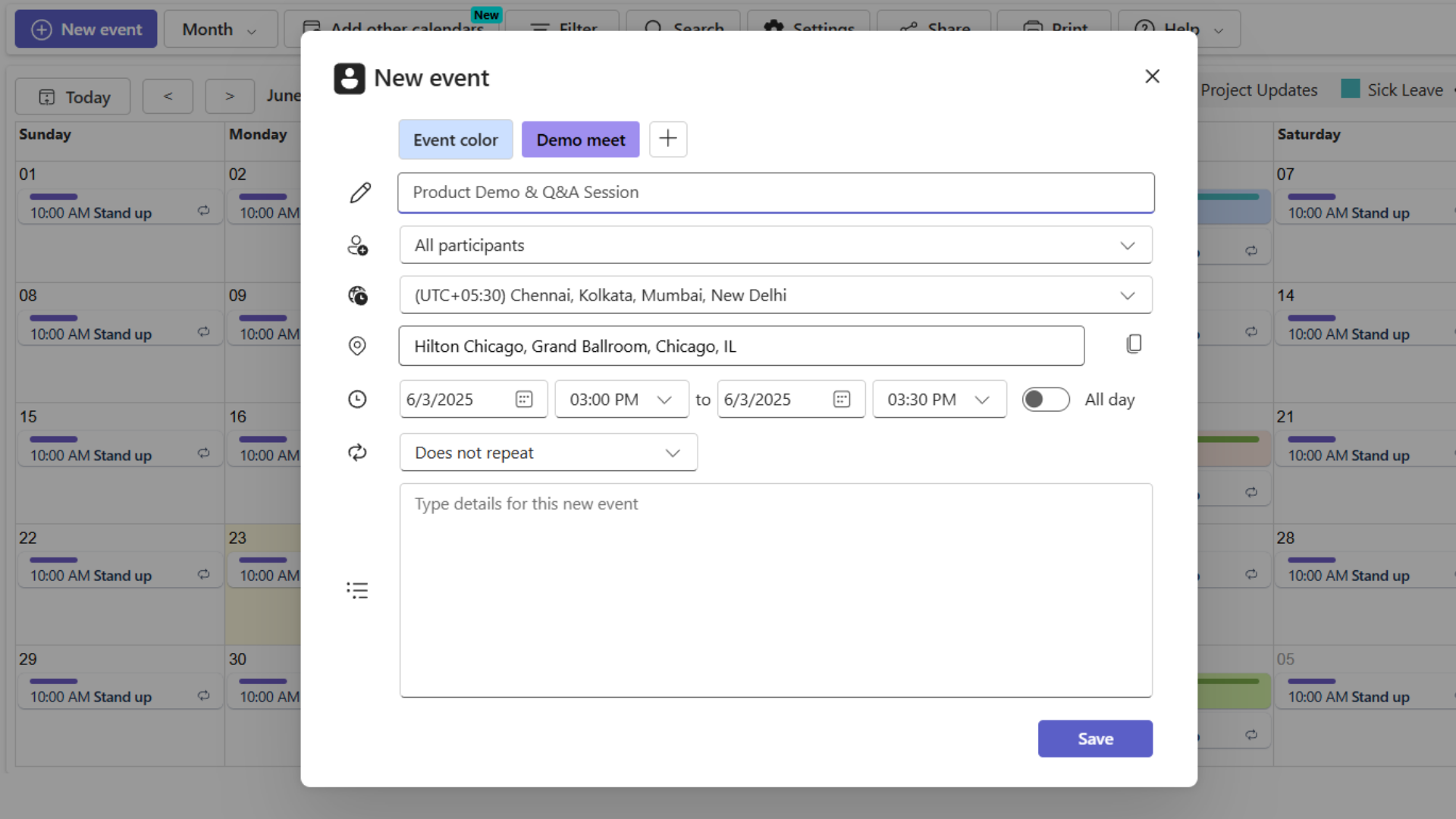
Task: Go to next month arrow
Action: pos(230,96)
